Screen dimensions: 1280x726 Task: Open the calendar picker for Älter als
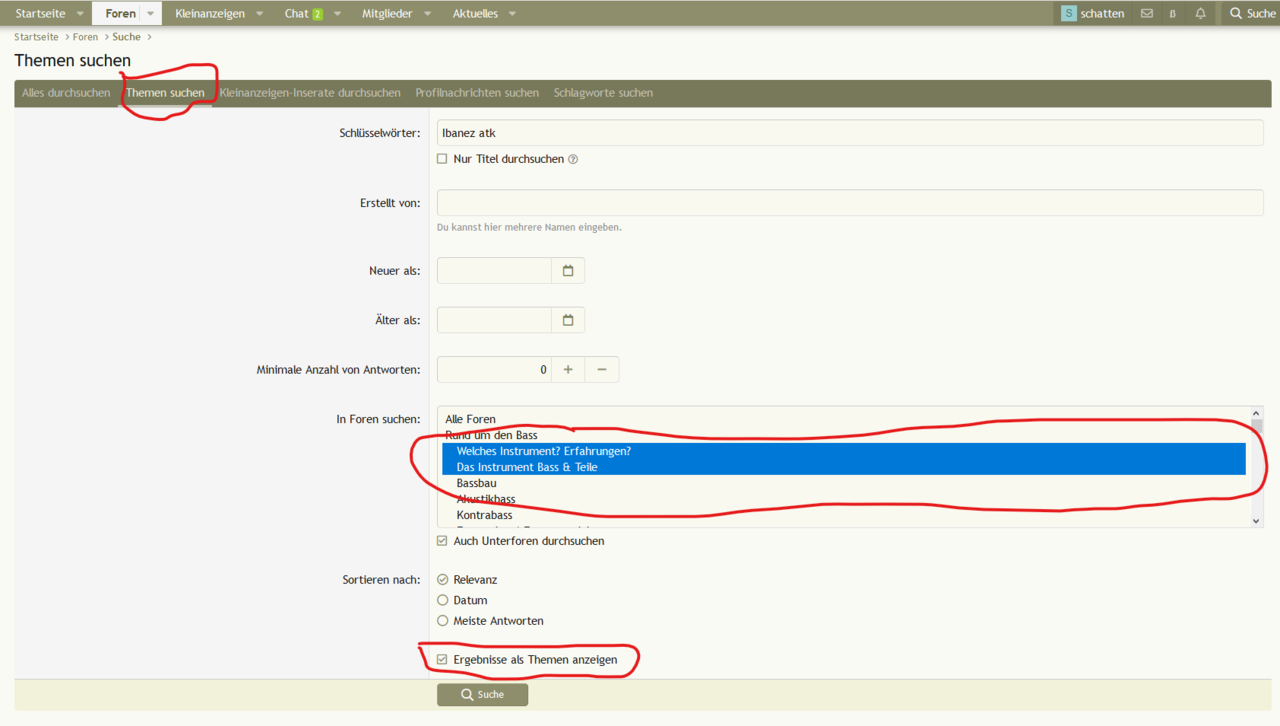pyautogui.click(x=568, y=320)
